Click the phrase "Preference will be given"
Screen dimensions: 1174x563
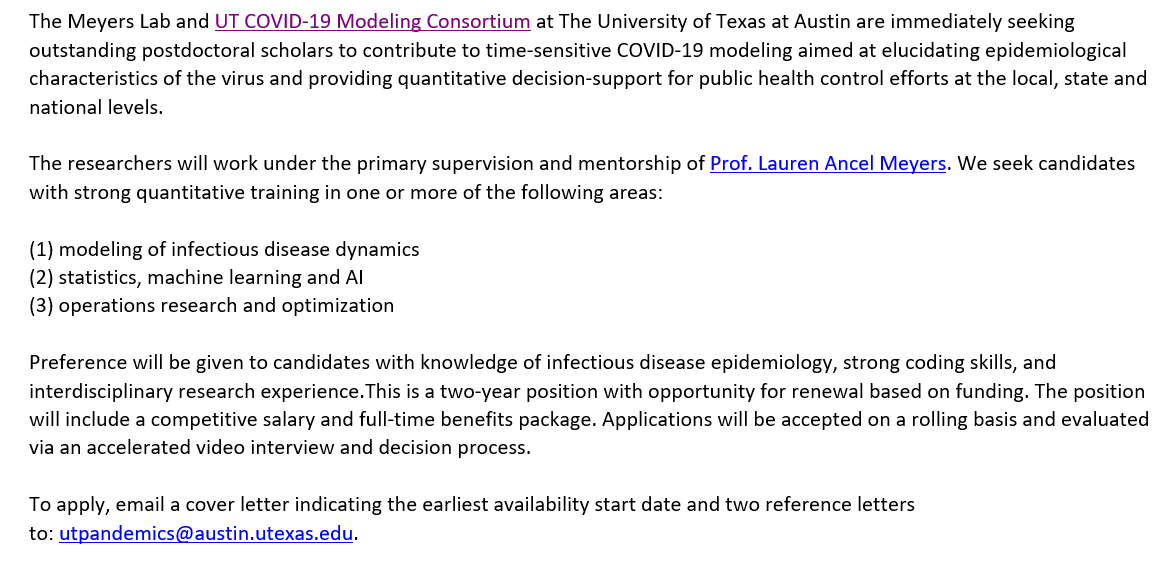[x=132, y=362]
